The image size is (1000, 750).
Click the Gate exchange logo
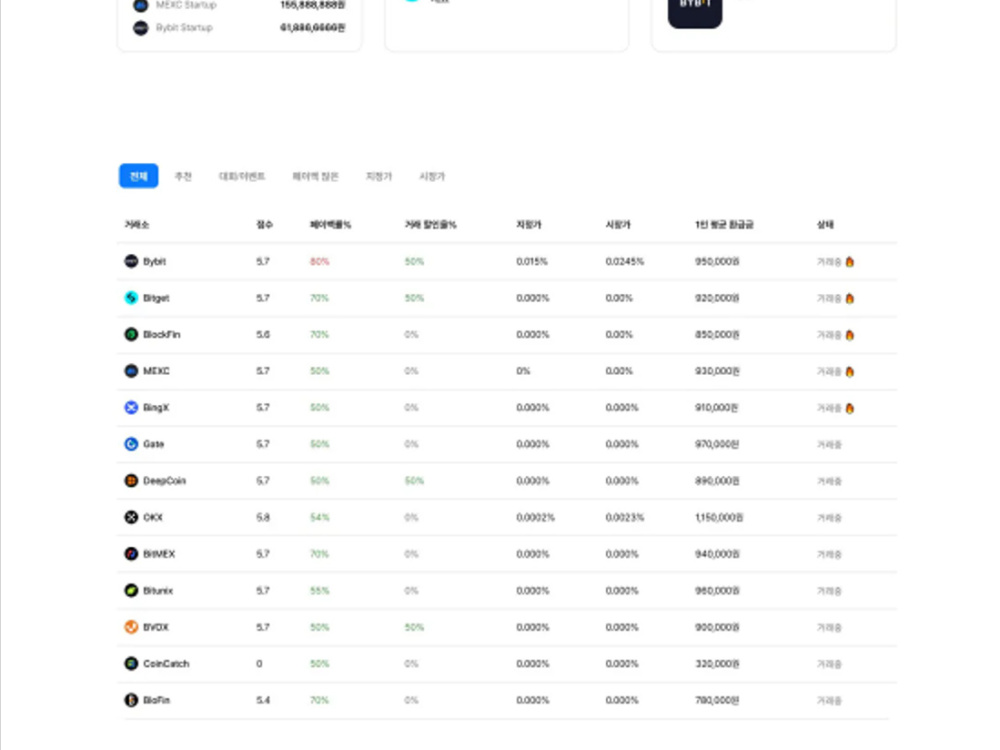pos(131,444)
